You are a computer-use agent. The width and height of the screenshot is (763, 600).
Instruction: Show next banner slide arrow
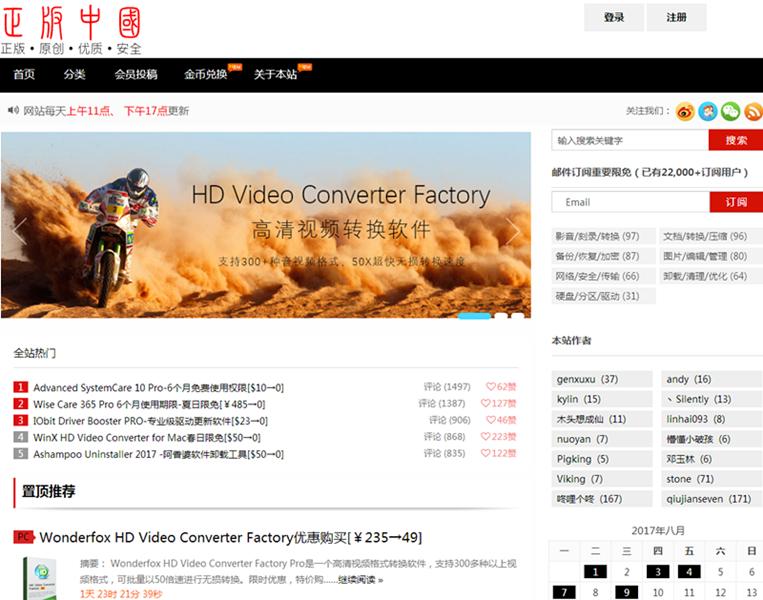coord(513,230)
